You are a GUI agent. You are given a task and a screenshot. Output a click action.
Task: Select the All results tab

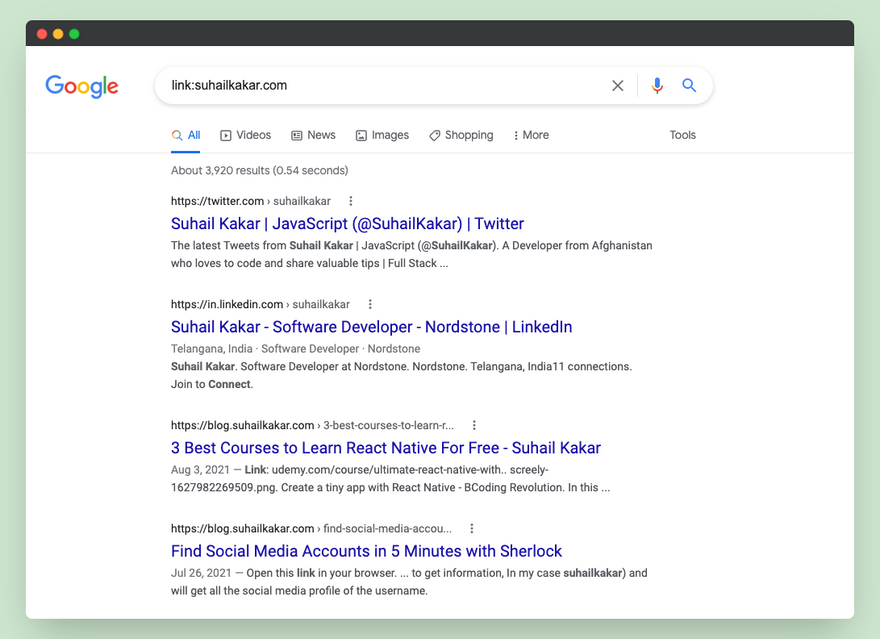point(187,135)
